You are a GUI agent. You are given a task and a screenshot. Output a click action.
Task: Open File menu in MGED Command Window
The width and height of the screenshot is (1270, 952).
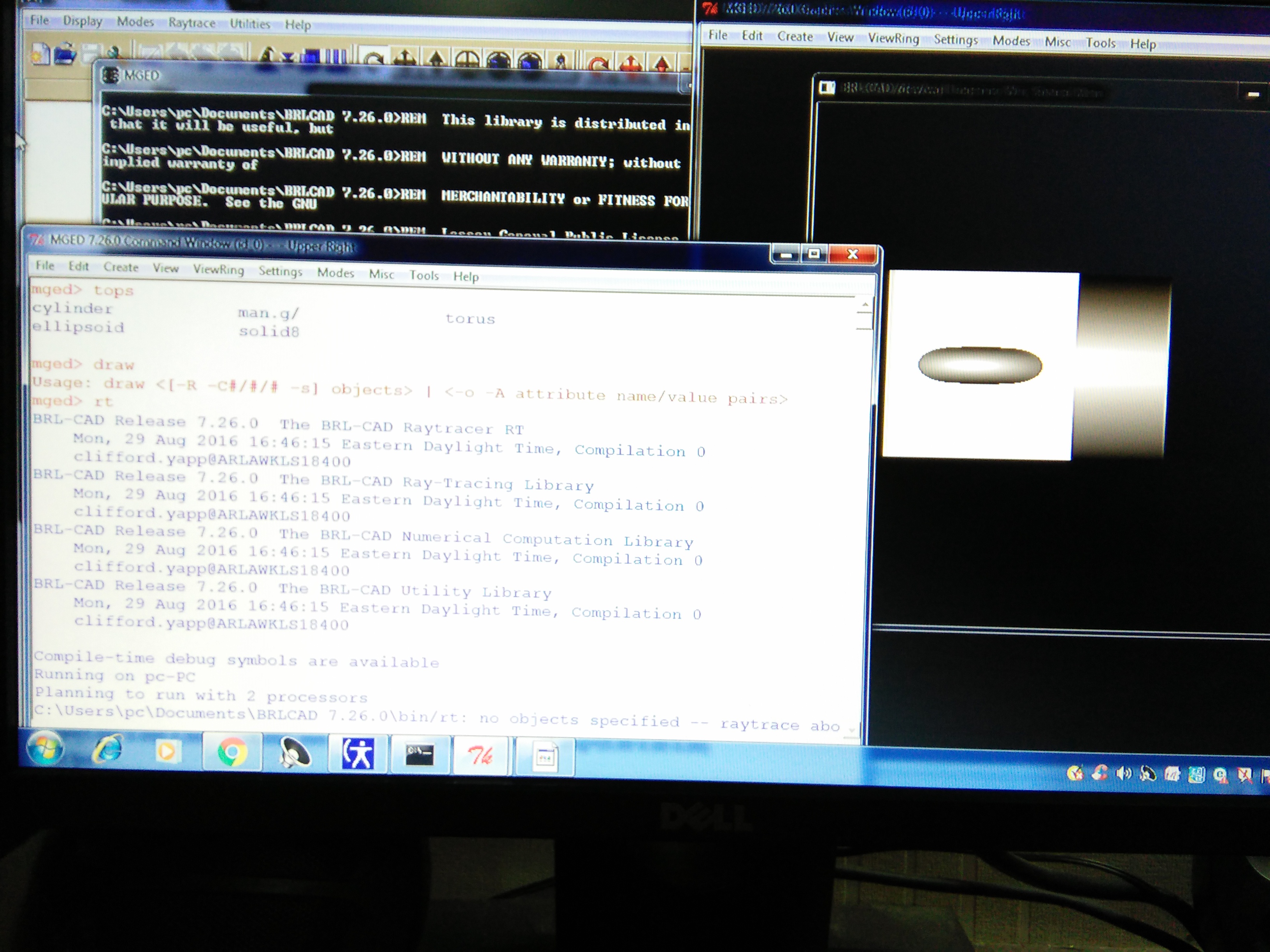[45, 265]
